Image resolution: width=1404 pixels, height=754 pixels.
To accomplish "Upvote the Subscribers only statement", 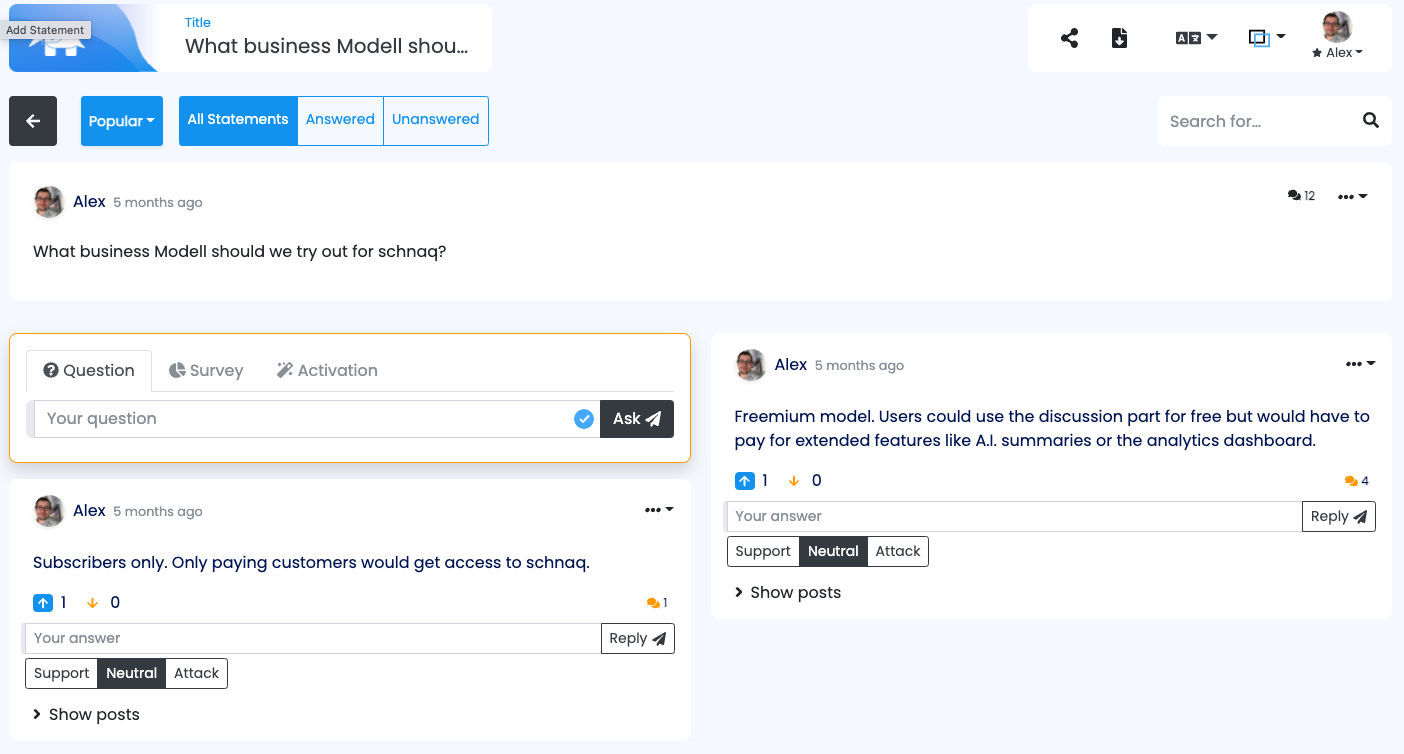I will pos(42,603).
